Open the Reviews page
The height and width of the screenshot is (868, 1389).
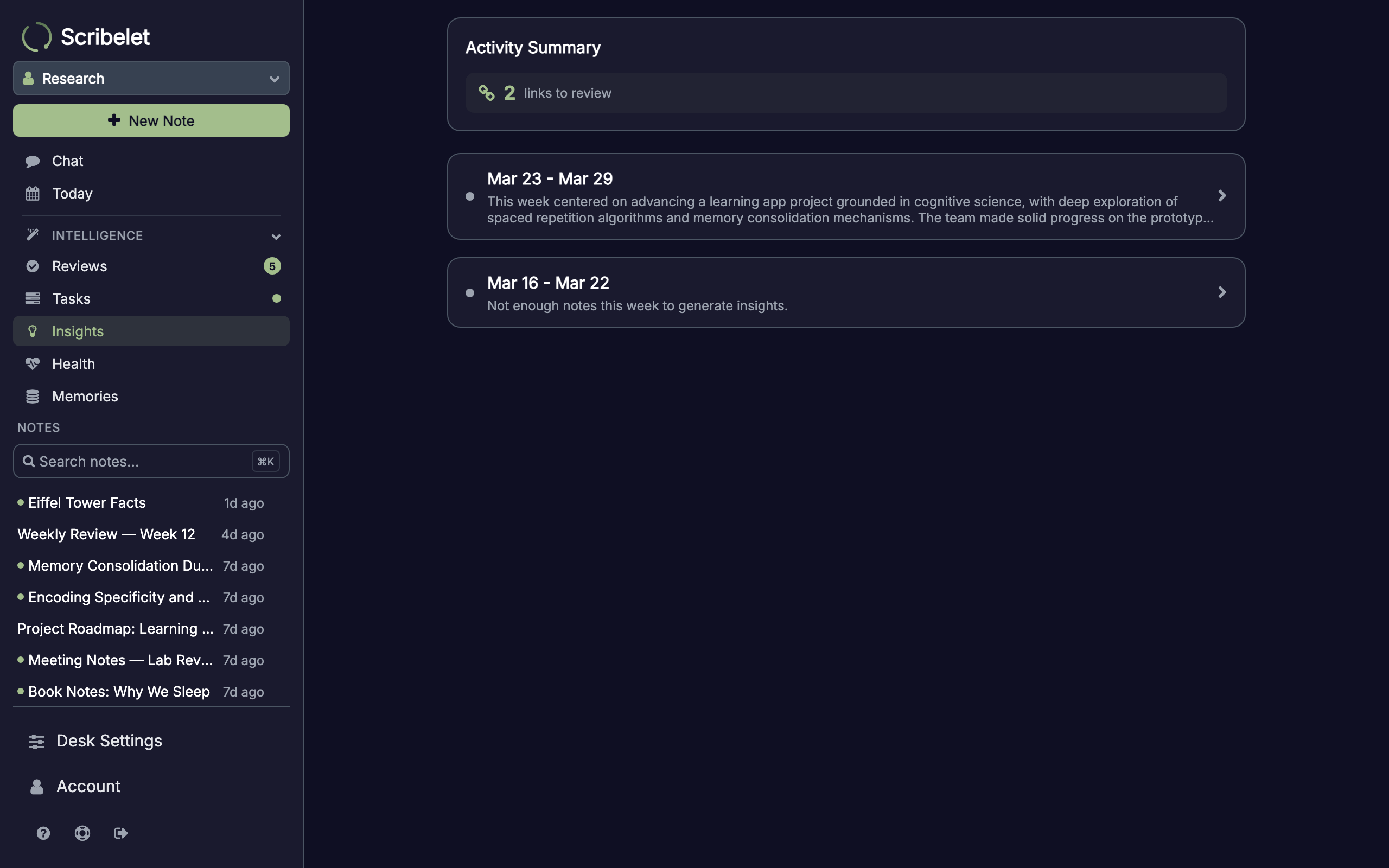151,266
